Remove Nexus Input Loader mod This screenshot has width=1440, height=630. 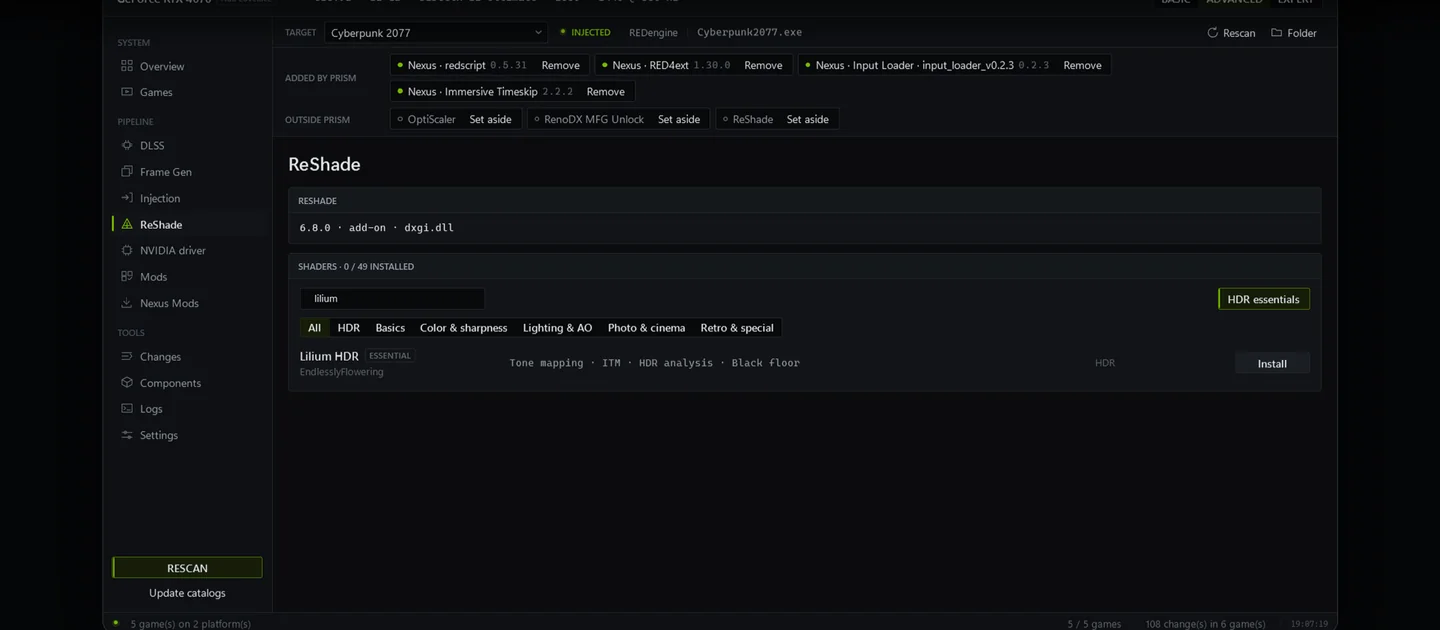click(1082, 65)
